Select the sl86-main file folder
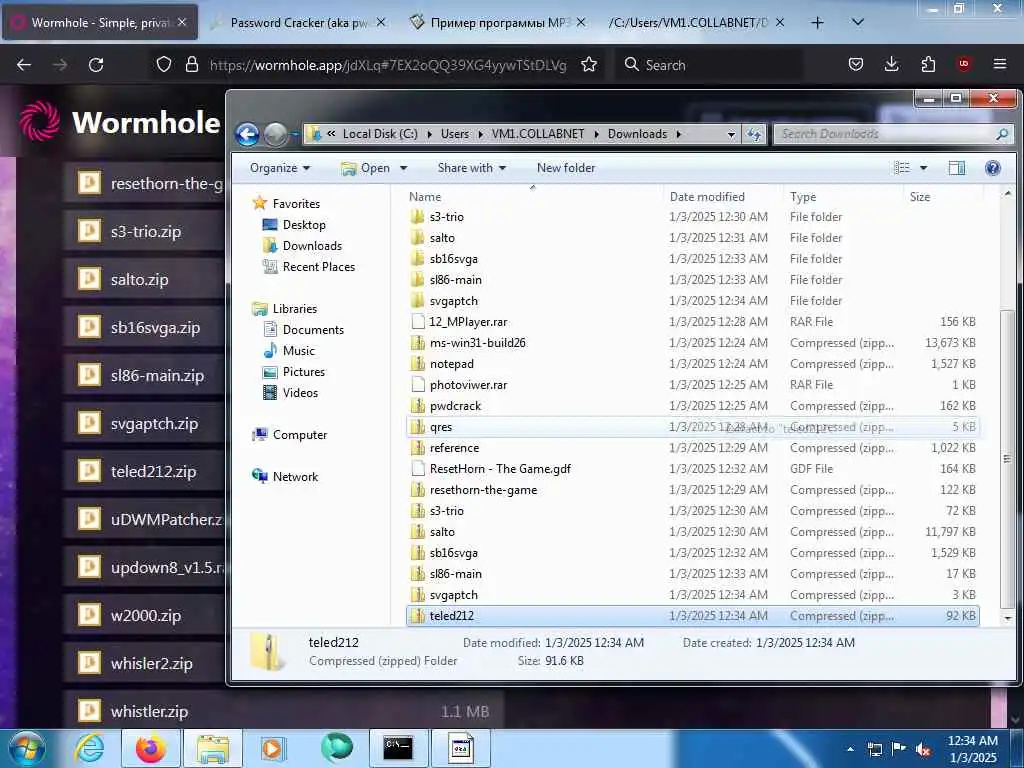The height and width of the screenshot is (768, 1024). [692, 280]
